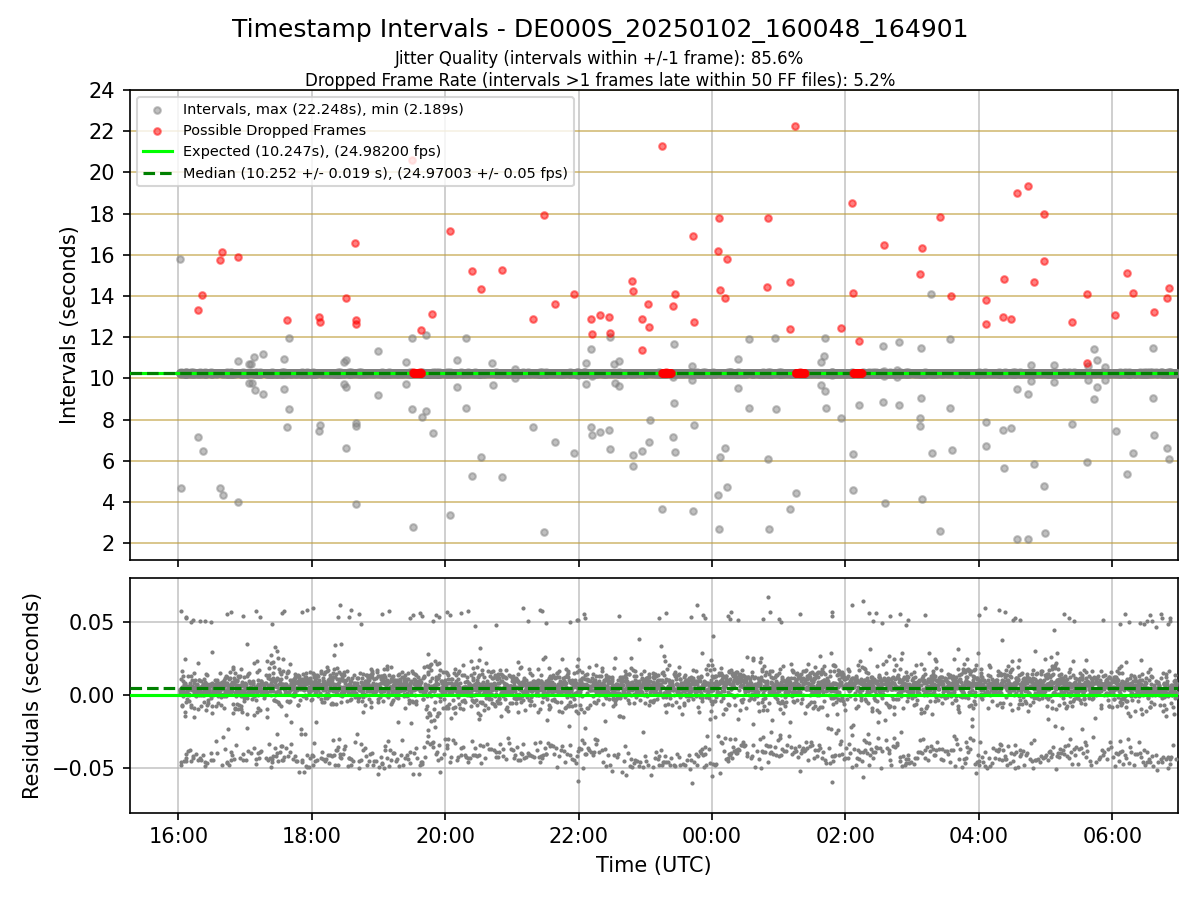Click the "4" tick on the intervals axis
The height and width of the screenshot is (900, 1200).
(107, 503)
